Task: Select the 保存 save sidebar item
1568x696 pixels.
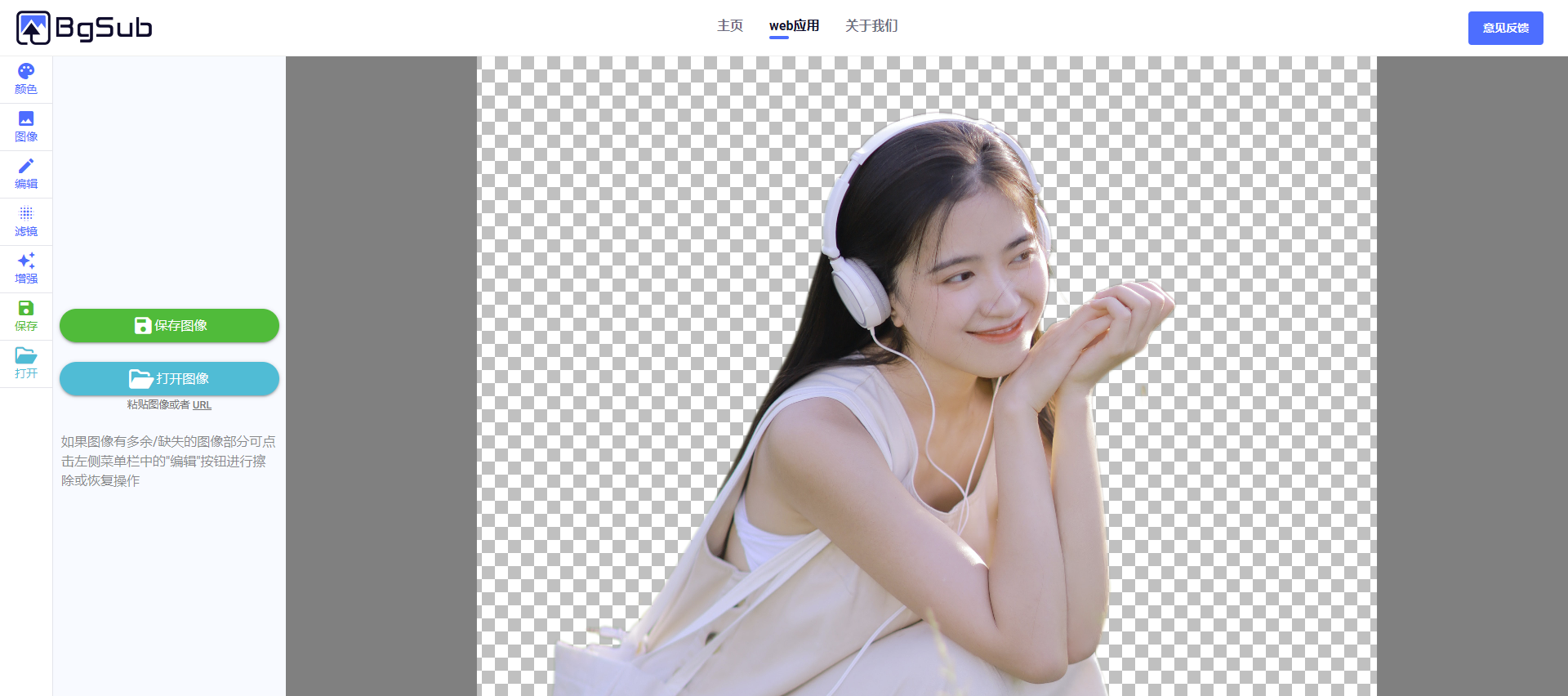Action: 26,317
